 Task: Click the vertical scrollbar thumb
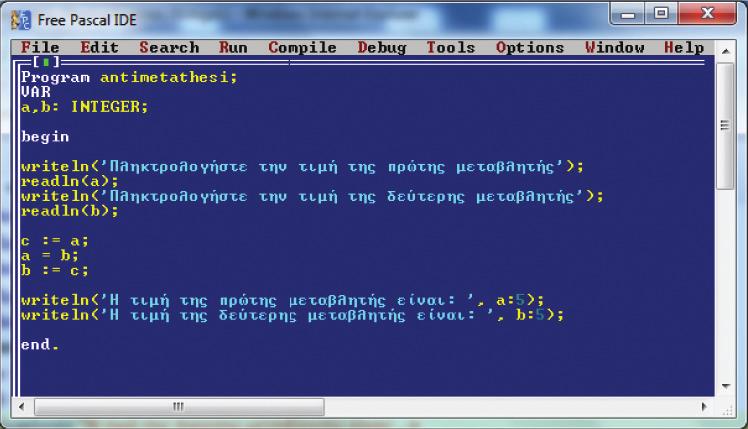pos(725,126)
